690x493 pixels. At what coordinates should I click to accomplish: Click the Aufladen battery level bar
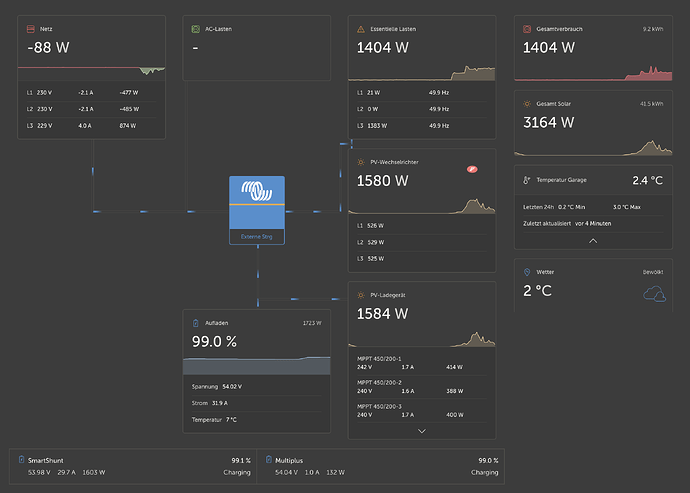click(x=257, y=365)
